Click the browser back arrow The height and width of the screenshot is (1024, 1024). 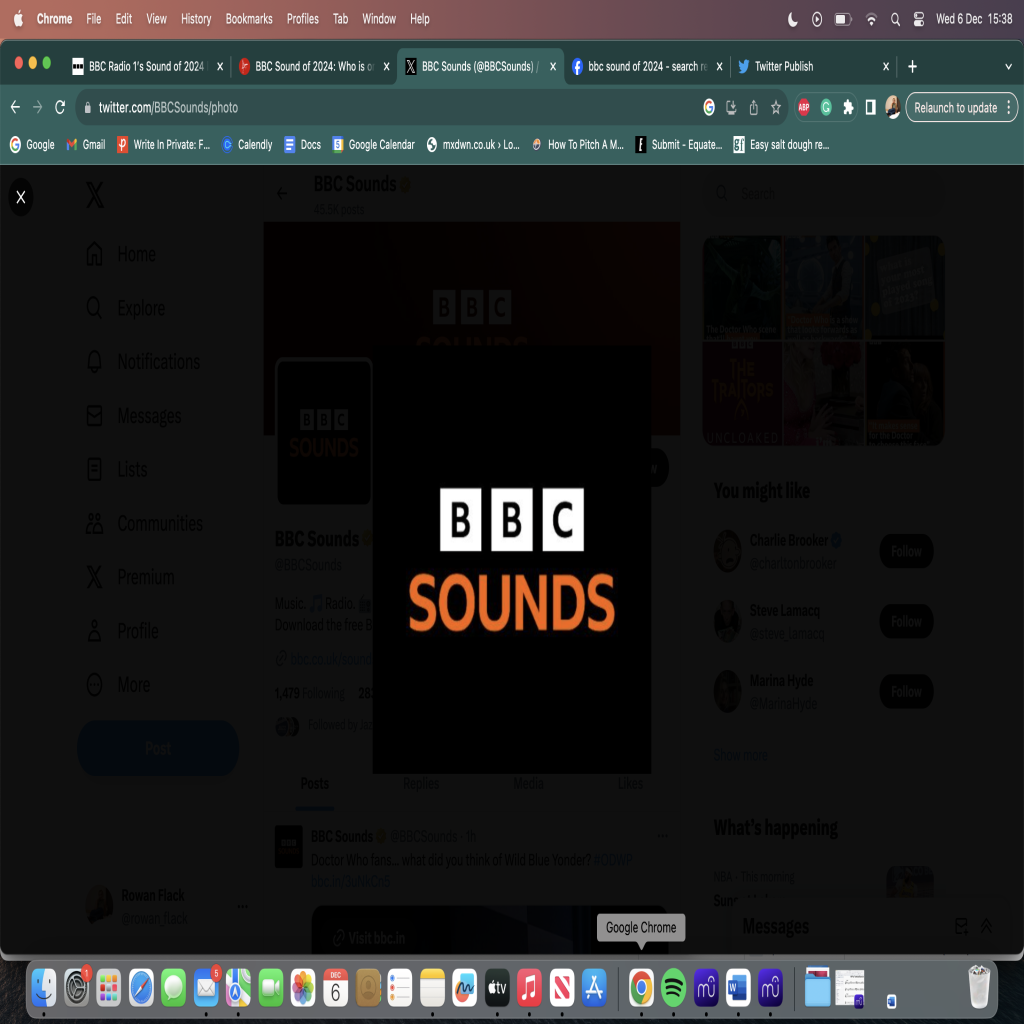pyautogui.click(x=15, y=108)
